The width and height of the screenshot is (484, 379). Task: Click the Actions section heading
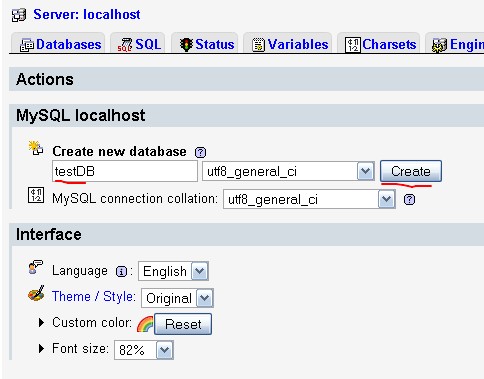click(x=45, y=79)
